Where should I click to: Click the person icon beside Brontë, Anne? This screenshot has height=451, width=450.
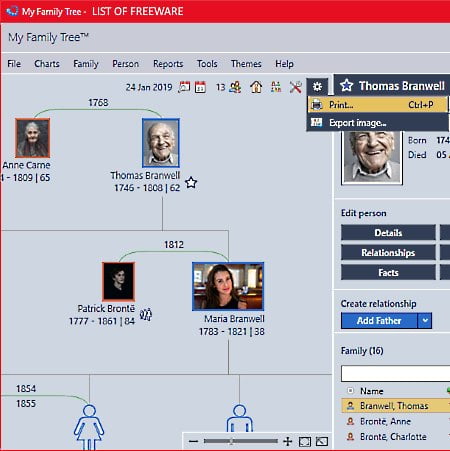pyautogui.click(x=350, y=421)
